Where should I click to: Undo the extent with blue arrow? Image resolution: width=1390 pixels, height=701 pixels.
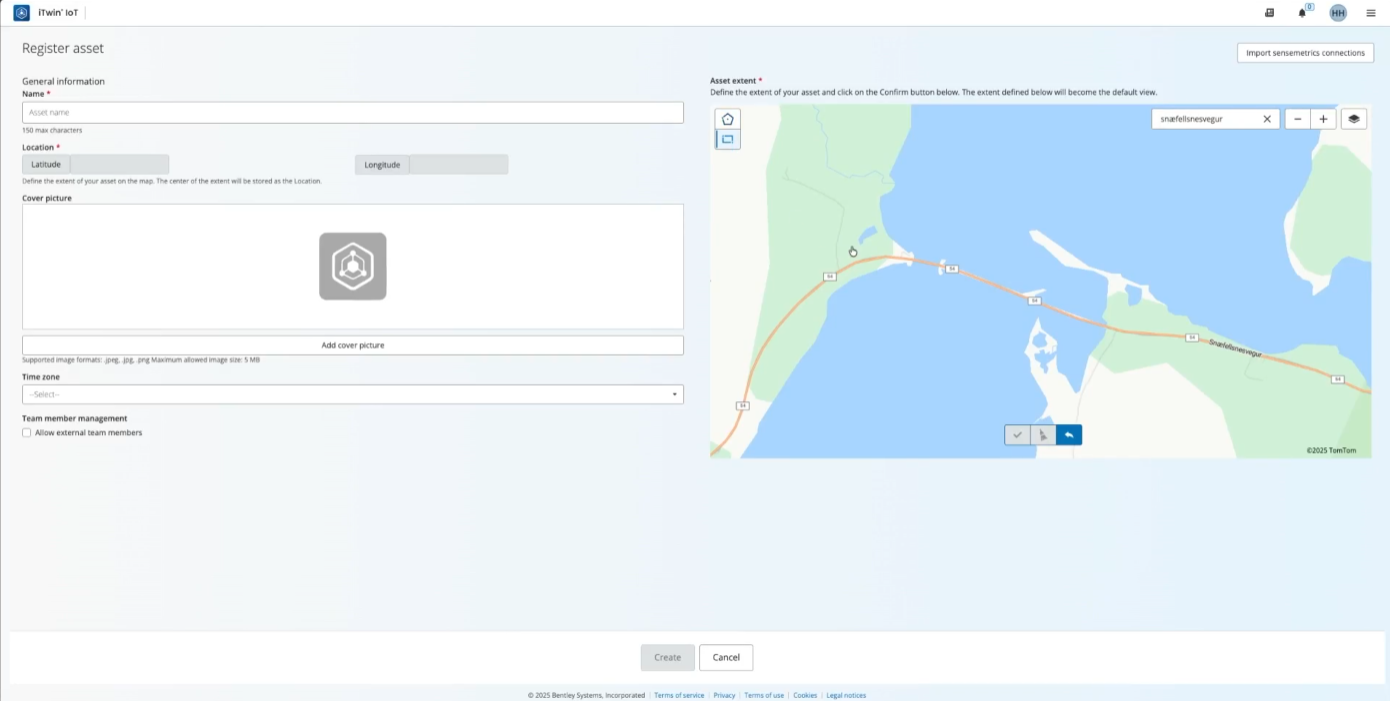tap(1069, 435)
